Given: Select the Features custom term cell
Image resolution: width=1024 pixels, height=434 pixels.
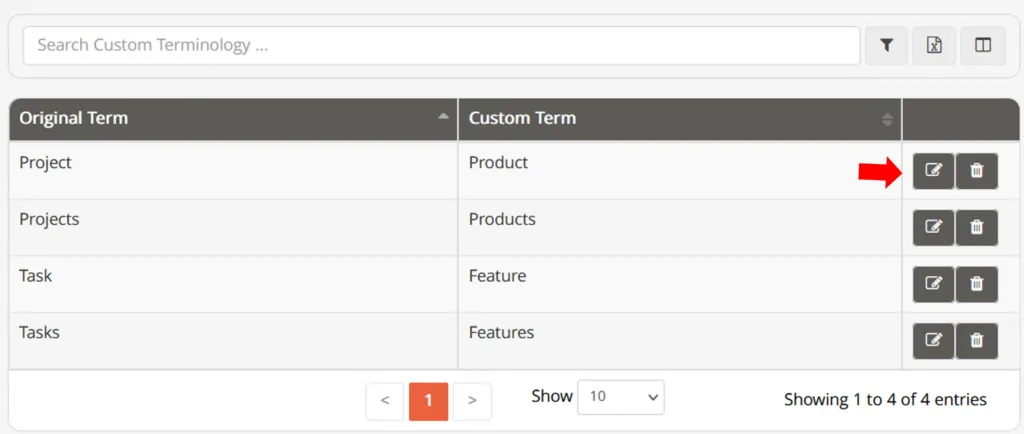Looking at the screenshot, I should click(680, 341).
